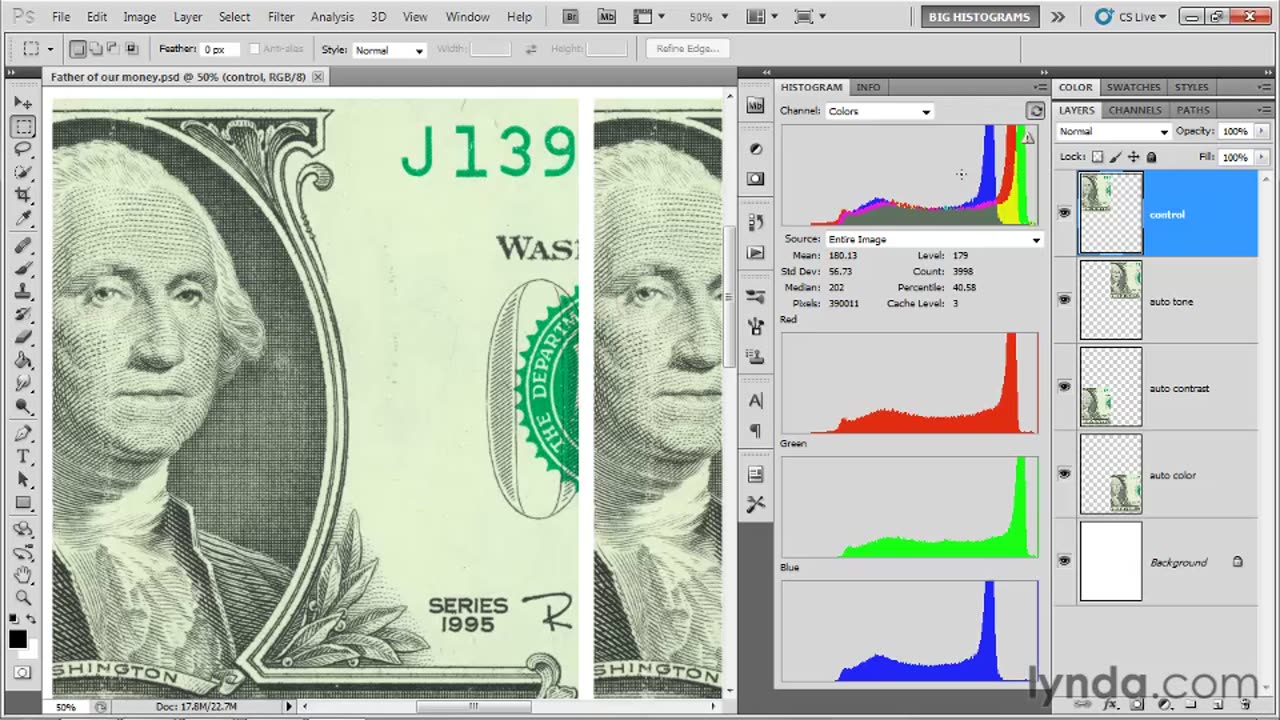
Task: Select Add to selection mode button
Action: click(95, 49)
